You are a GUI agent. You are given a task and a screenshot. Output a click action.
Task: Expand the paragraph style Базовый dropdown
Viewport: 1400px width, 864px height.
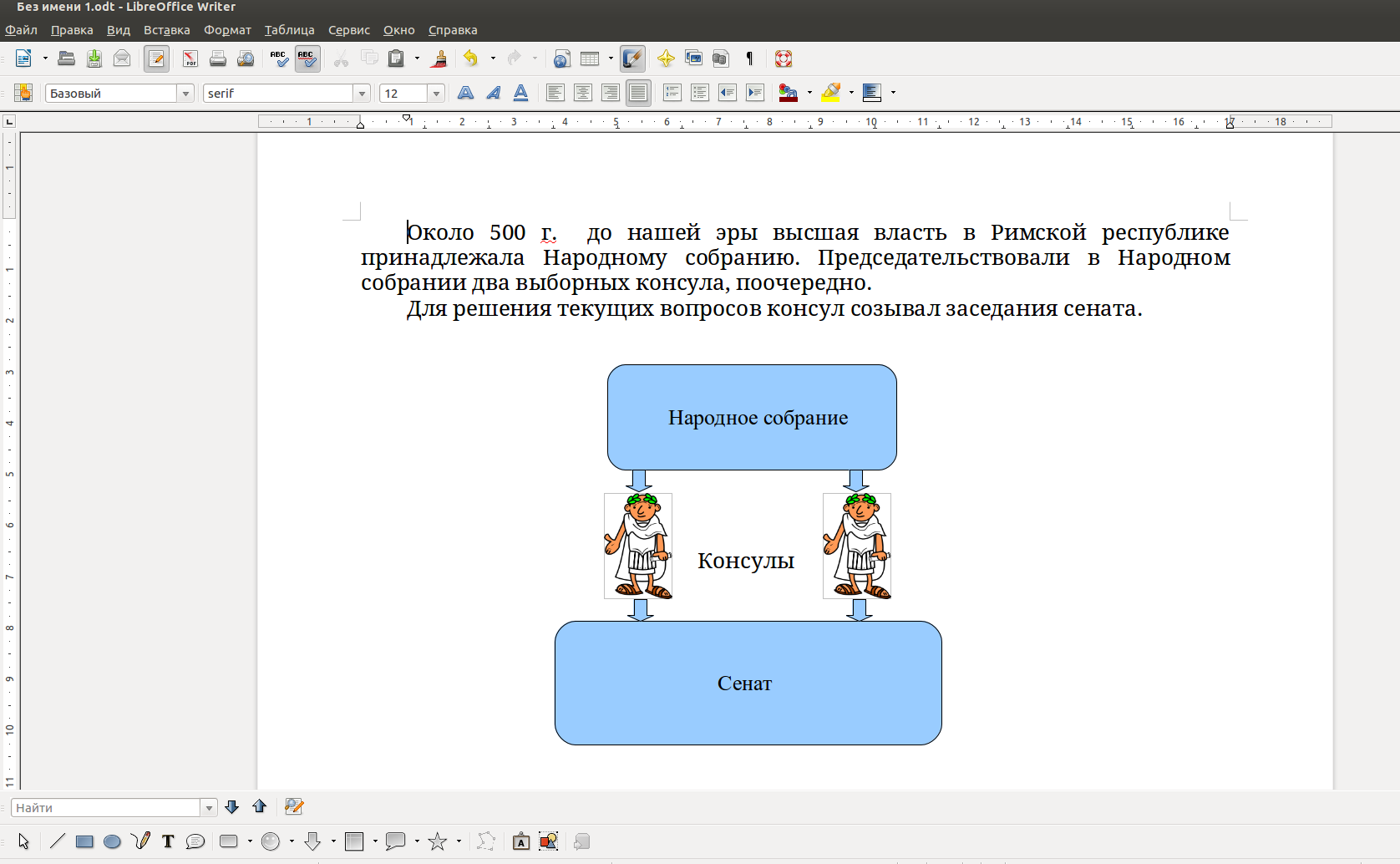click(x=185, y=94)
